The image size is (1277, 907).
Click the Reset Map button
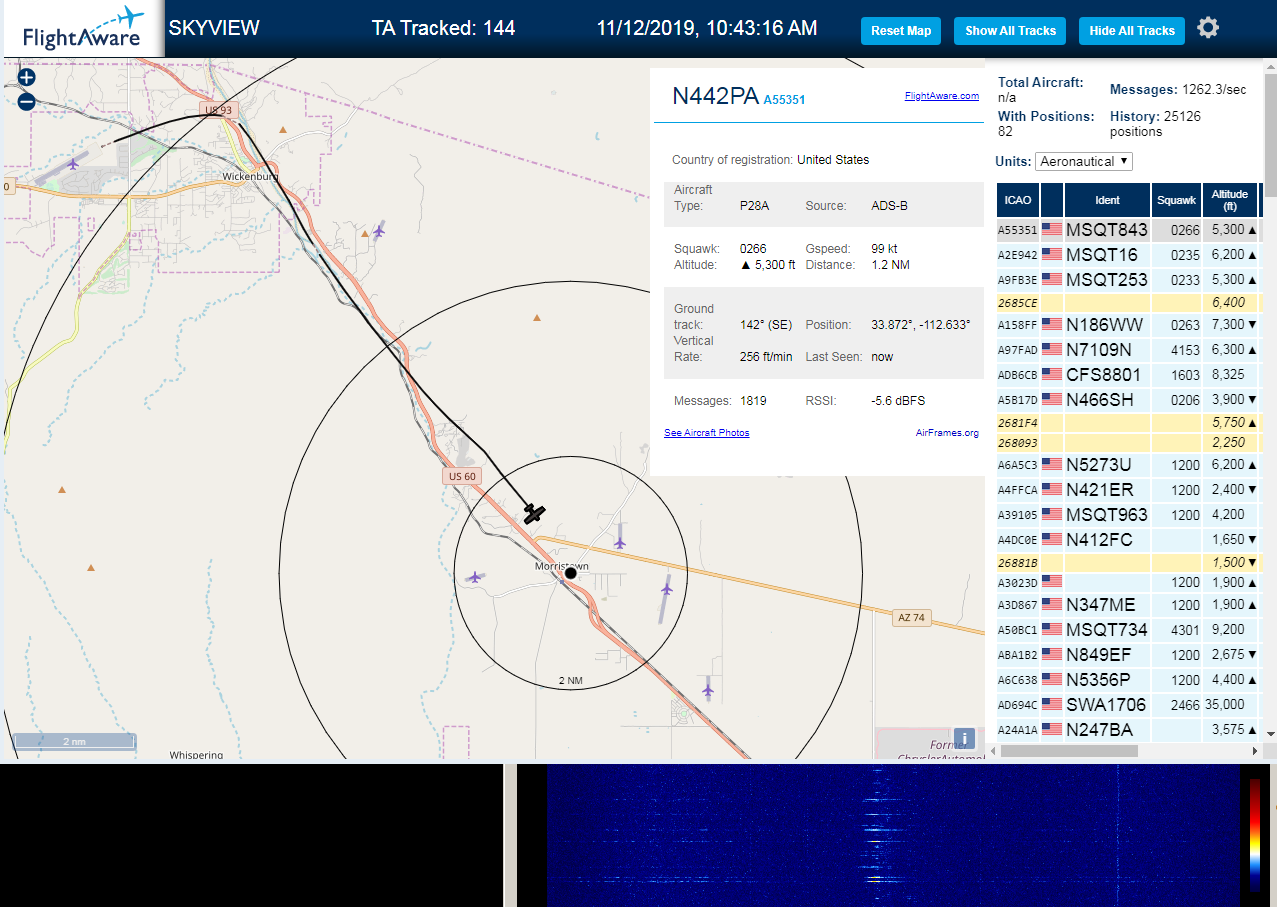coord(901,31)
